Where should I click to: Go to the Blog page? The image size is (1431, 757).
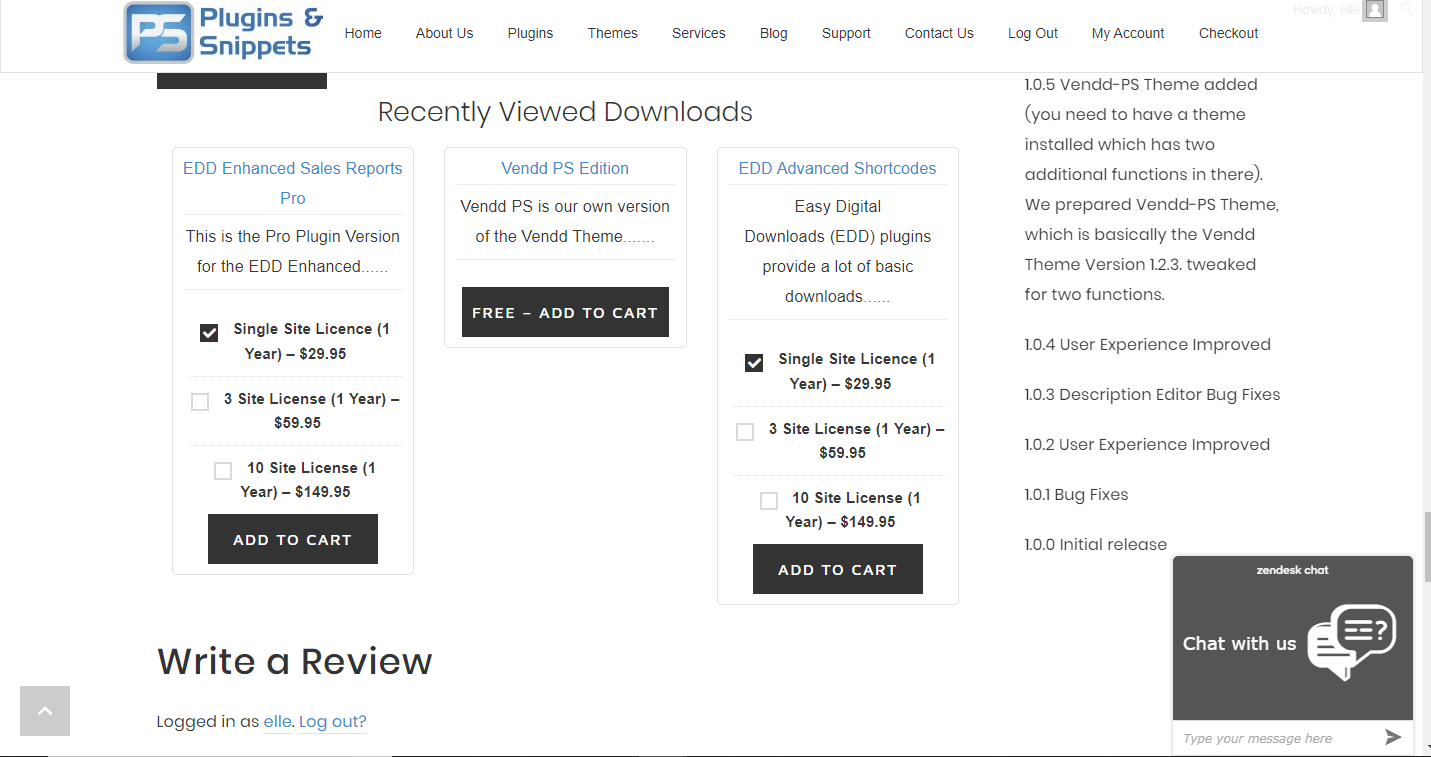774,33
